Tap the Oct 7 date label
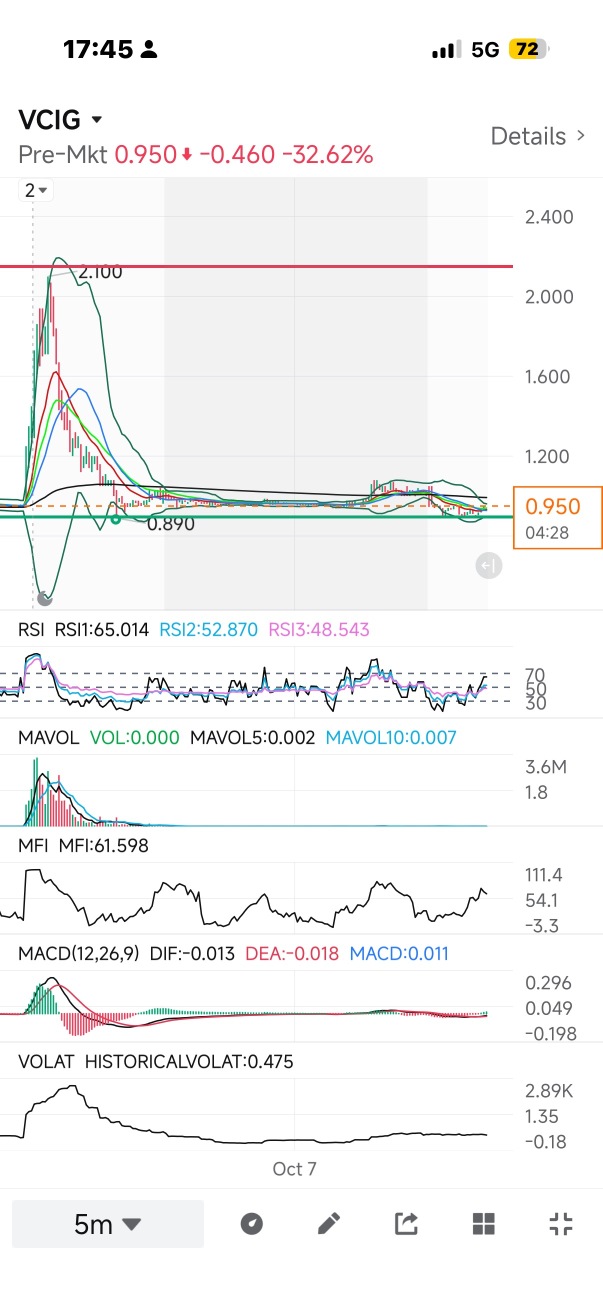The height and width of the screenshot is (1311, 603). [294, 1168]
